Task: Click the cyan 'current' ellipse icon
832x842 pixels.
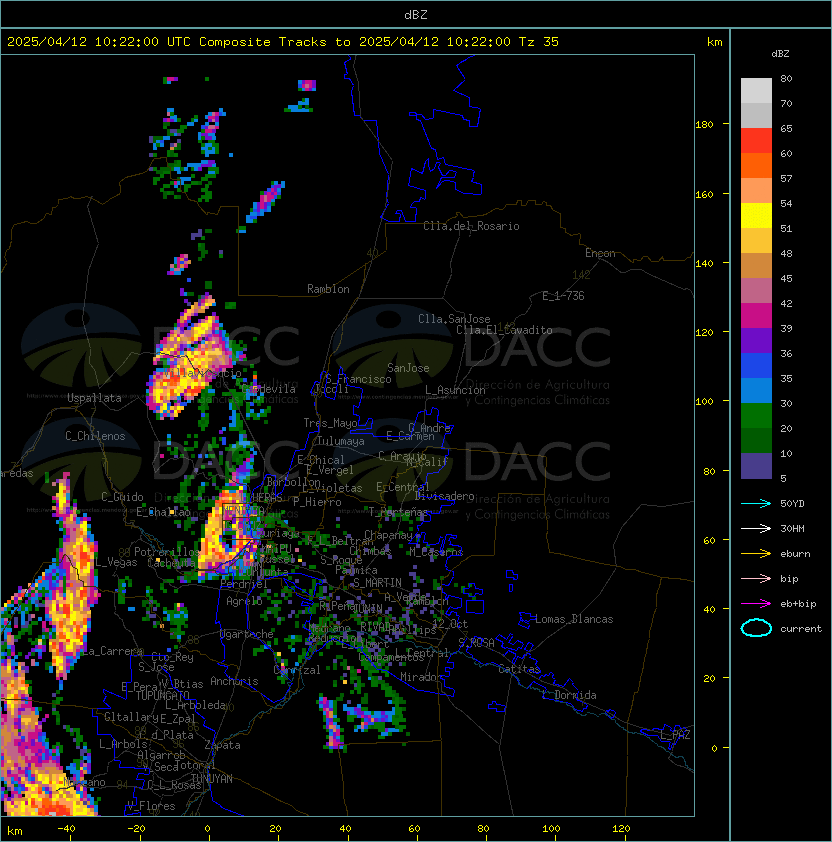Action: click(756, 628)
